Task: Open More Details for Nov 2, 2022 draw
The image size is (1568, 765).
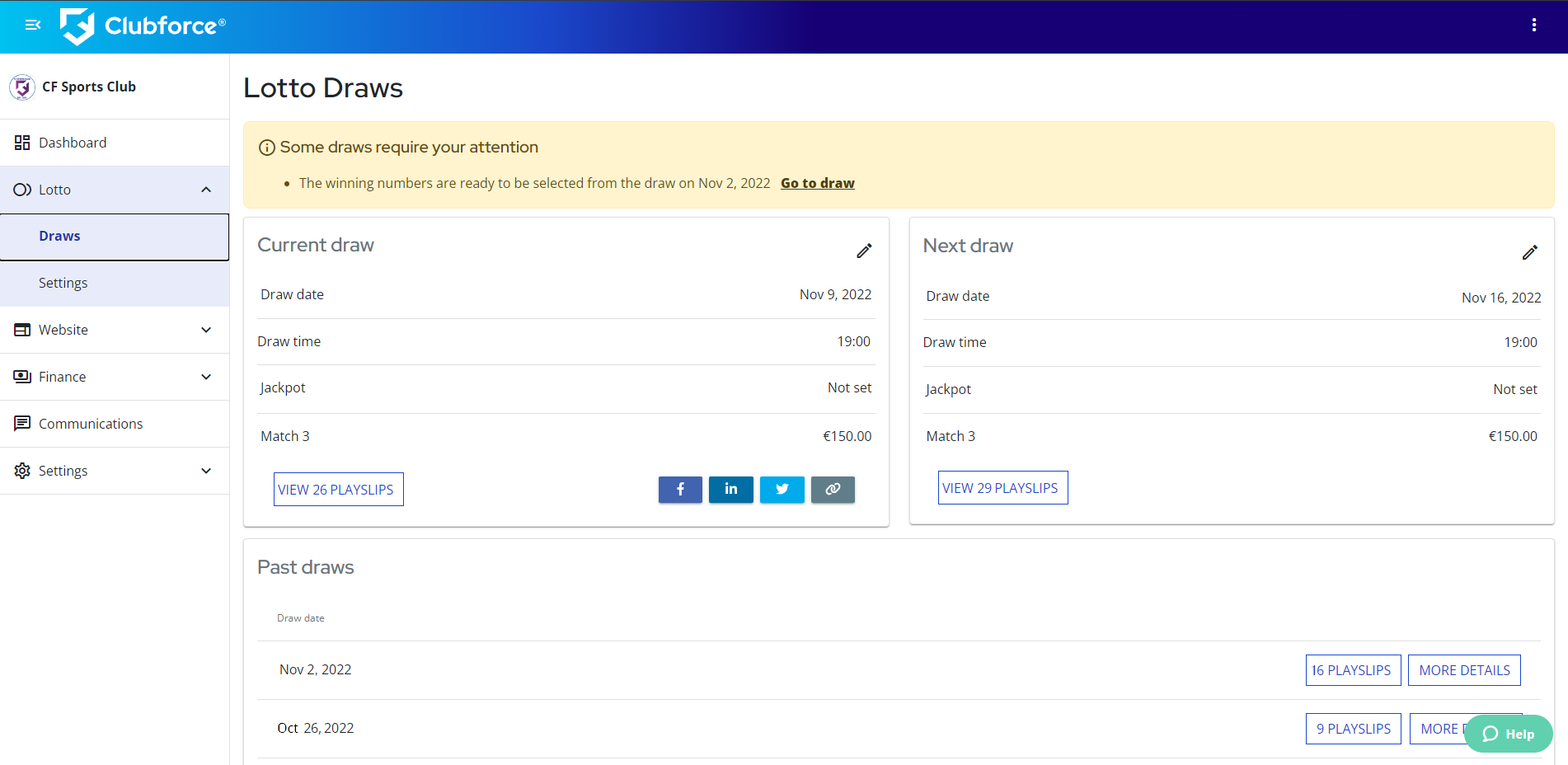Action: 1464,670
